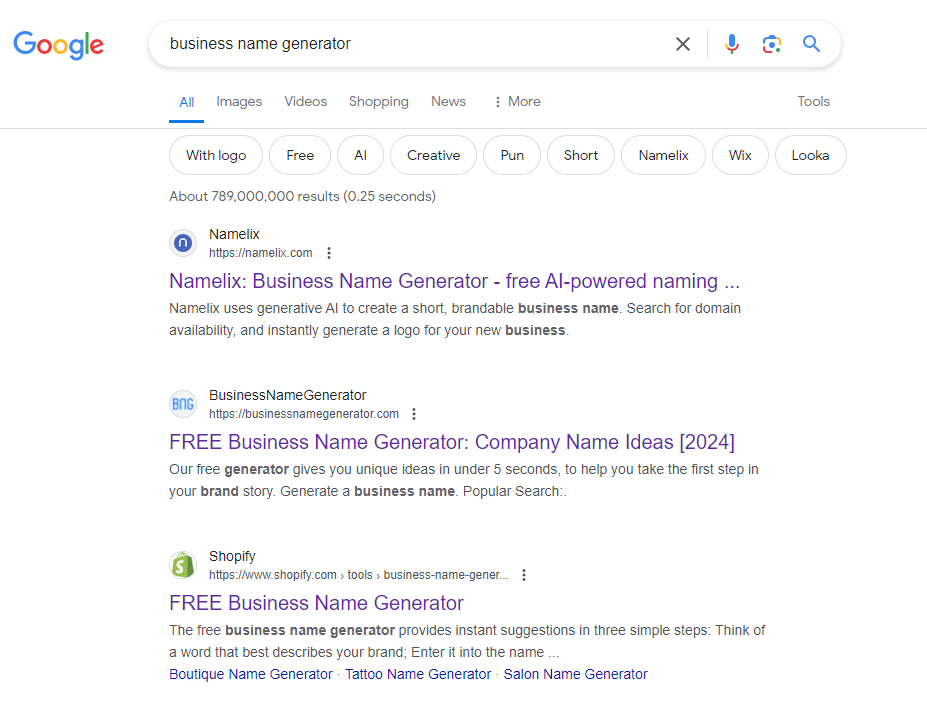Start voice search with microphone icon
The width and height of the screenshot is (927, 702).
pos(732,44)
